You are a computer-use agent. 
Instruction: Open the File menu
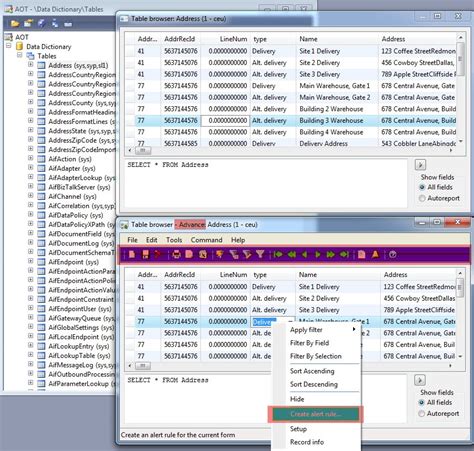click(x=132, y=240)
